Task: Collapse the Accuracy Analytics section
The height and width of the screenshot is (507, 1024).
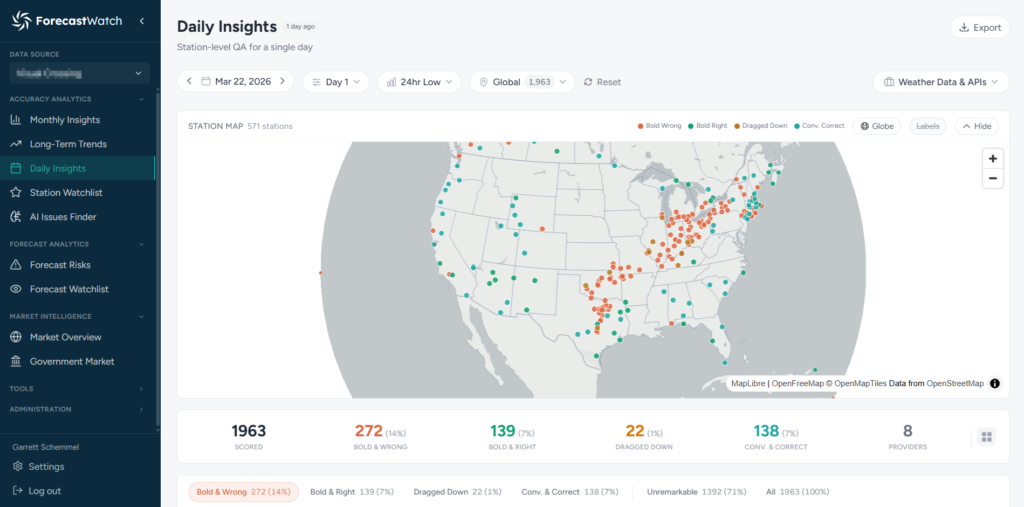Action: (142, 99)
